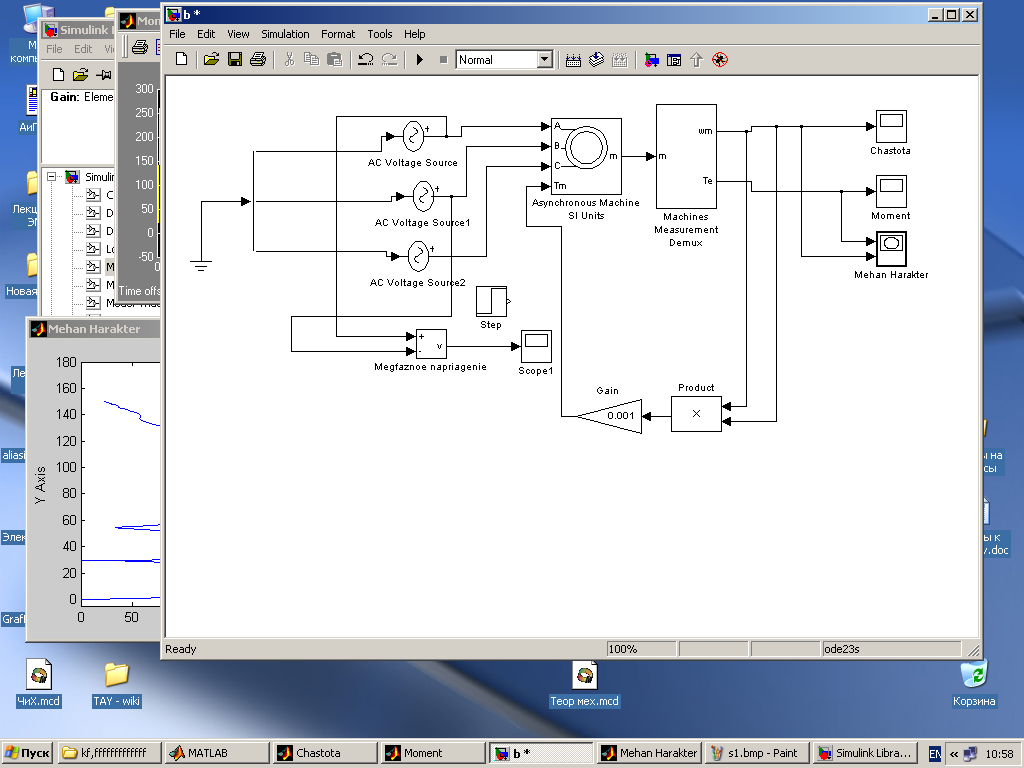Switch to Chastota window in taskbar
This screenshot has width=1024, height=768.
(x=324, y=753)
